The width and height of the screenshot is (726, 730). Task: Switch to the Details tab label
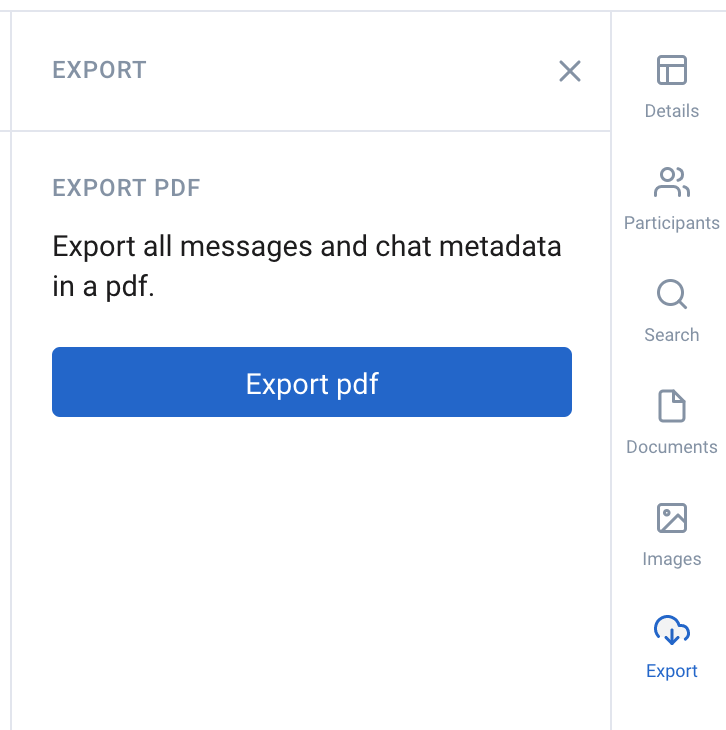click(x=672, y=111)
